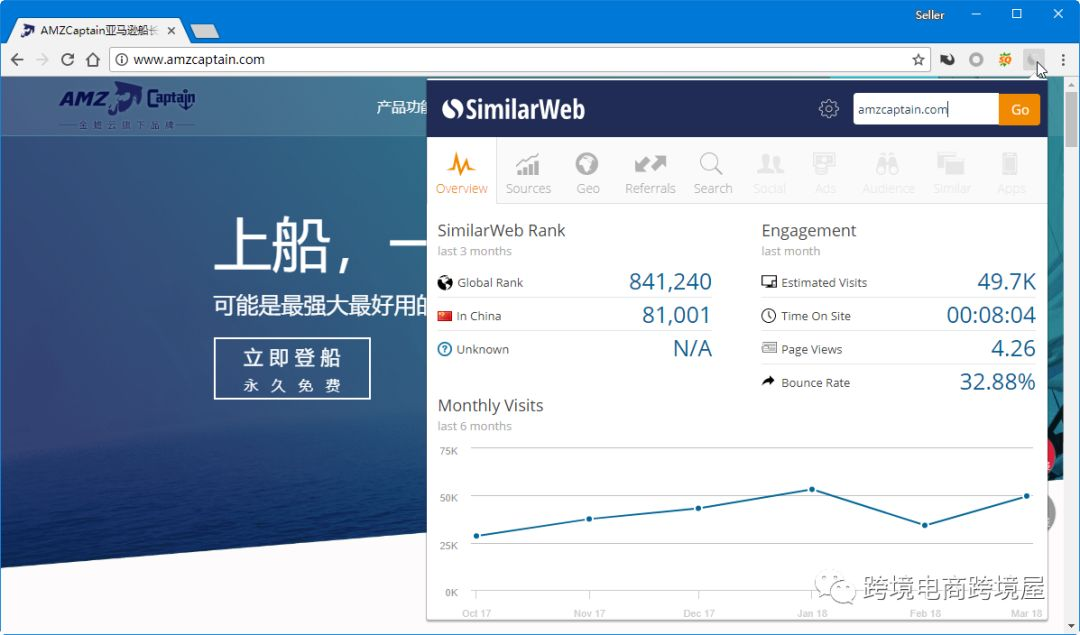Image resolution: width=1080 pixels, height=635 pixels.
Task: Select the AMZCaptain browser tab
Action: pos(96,31)
